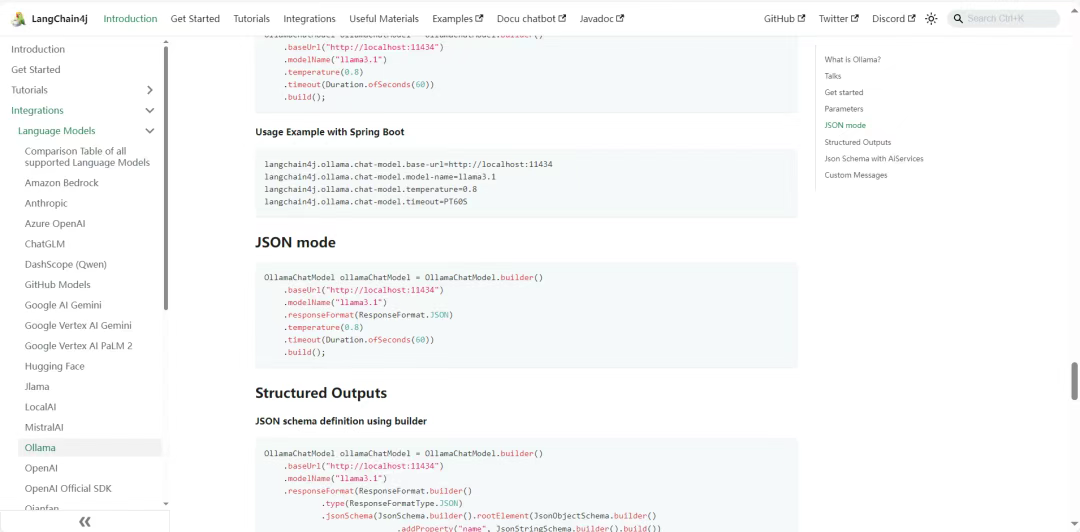This screenshot has height=532, width=1080.
Task: Open MistralAI sidebar page
Action: (x=44, y=427)
